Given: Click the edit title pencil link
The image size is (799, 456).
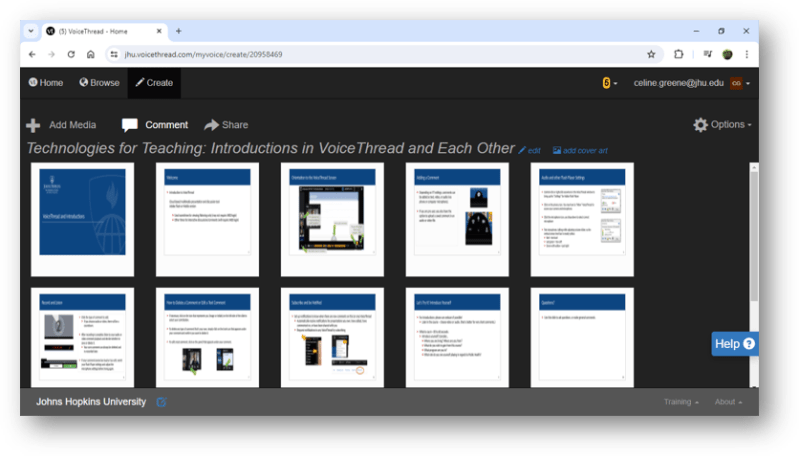Looking at the screenshot, I should pyautogui.click(x=529, y=150).
